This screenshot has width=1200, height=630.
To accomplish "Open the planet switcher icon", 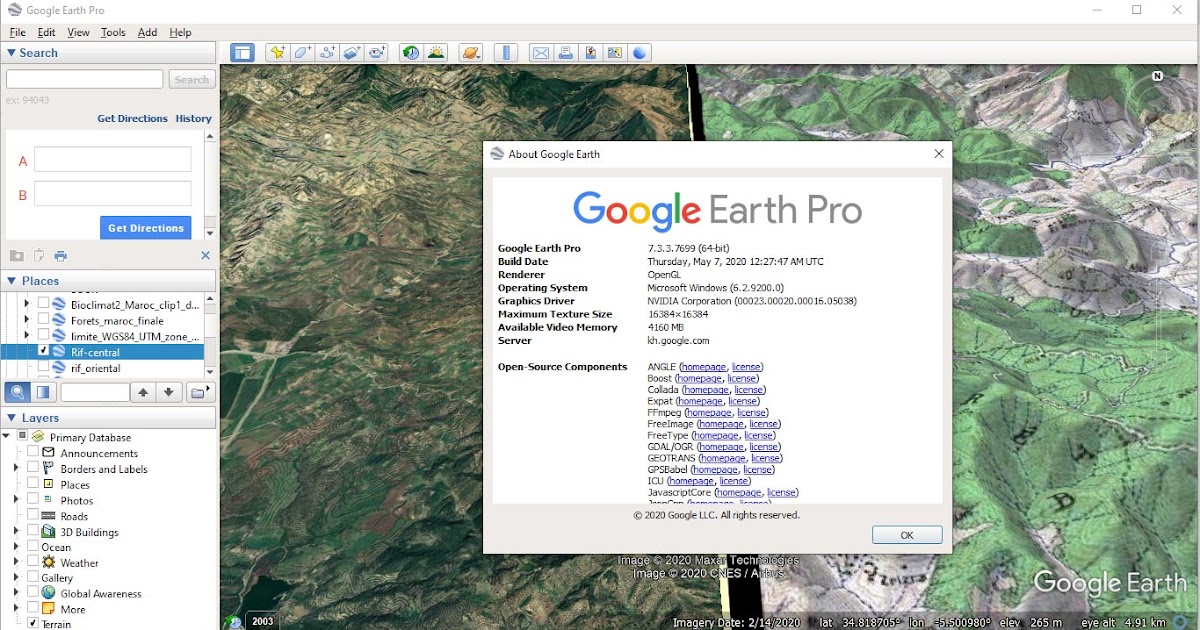I will coord(471,53).
